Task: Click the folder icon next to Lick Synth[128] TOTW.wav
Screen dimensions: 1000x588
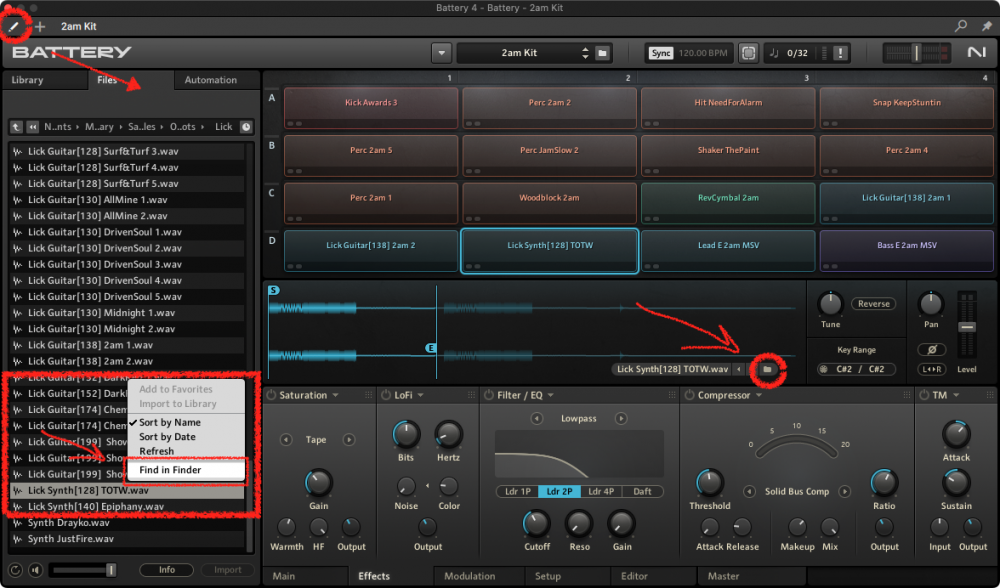Action: [x=767, y=369]
